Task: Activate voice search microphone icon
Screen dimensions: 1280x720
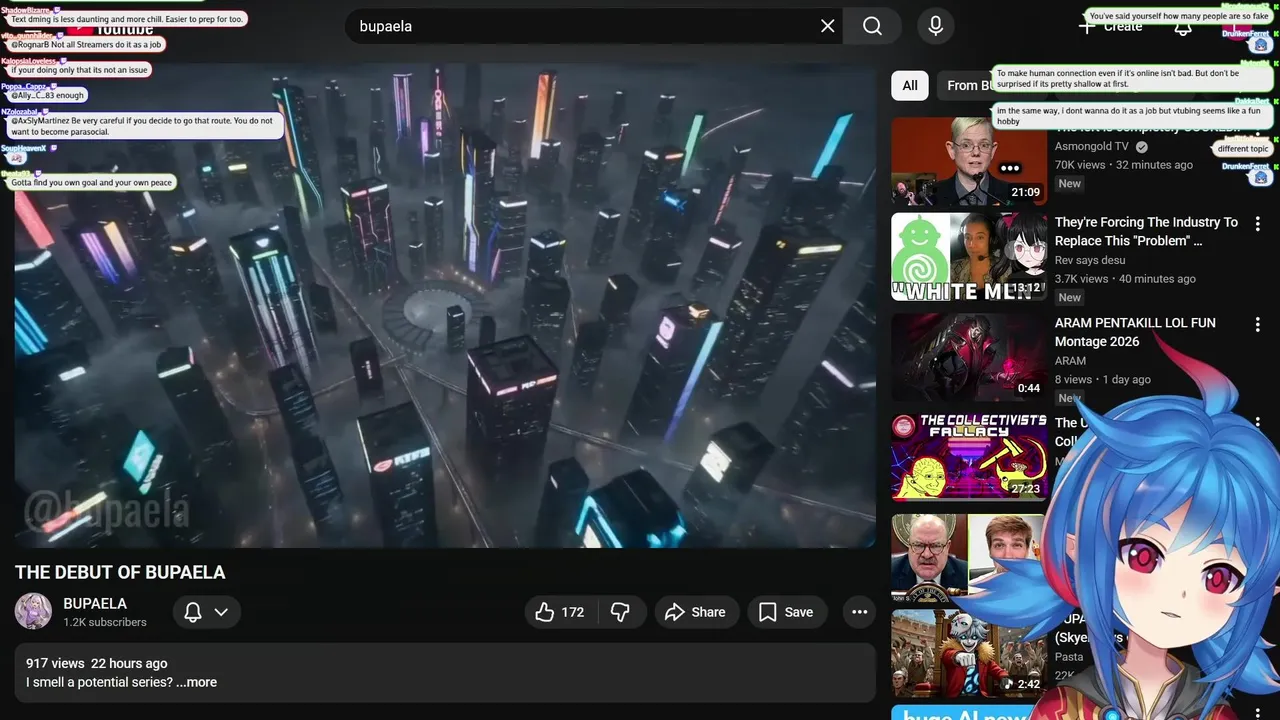Action: pos(935,26)
